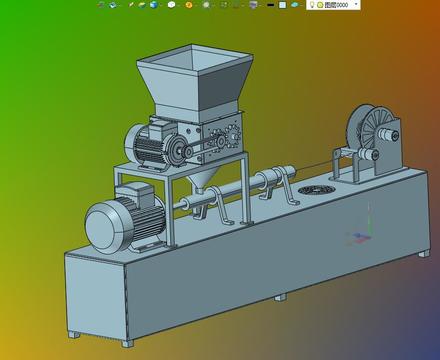The width and height of the screenshot is (440, 360).
Task: Click the yellow-green circle layer icon
Action: click(x=320, y=5)
